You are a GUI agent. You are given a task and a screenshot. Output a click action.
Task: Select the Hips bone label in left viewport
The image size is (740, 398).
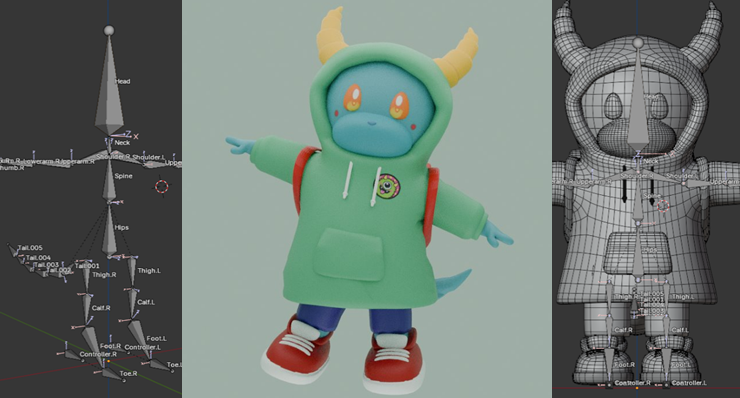coord(121,227)
